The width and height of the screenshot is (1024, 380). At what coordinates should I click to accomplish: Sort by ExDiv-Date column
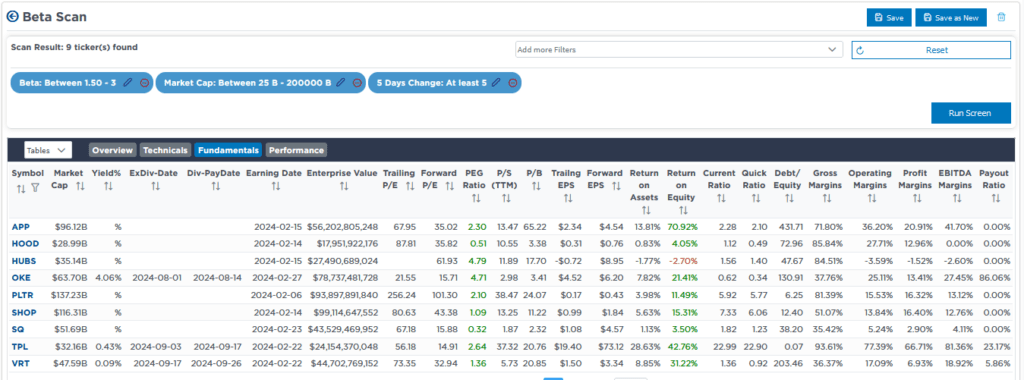tap(155, 186)
